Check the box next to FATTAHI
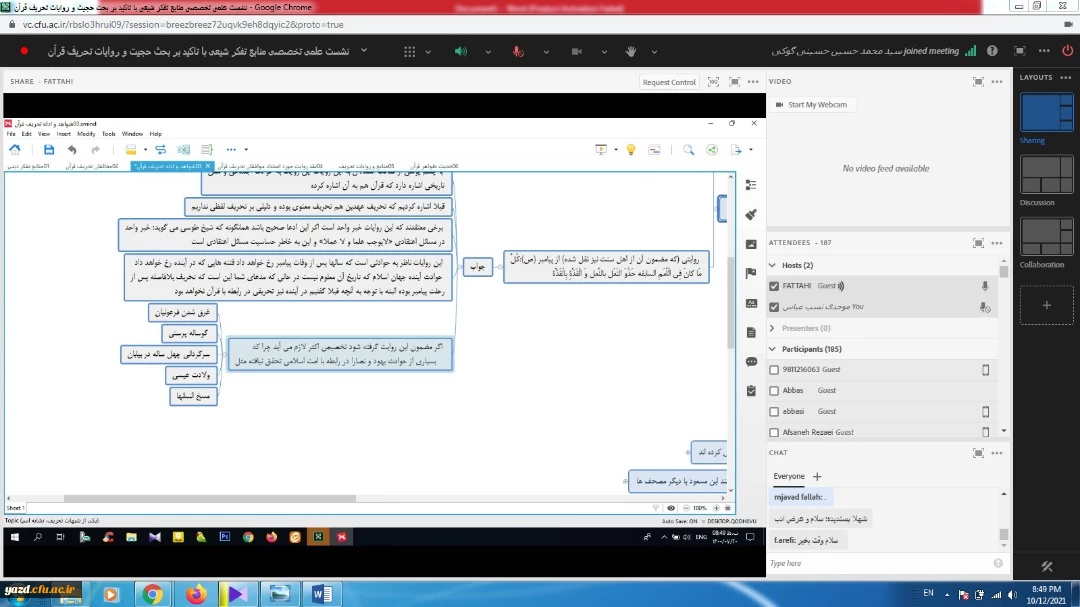The image size is (1080, 607). tap(774, 286)
